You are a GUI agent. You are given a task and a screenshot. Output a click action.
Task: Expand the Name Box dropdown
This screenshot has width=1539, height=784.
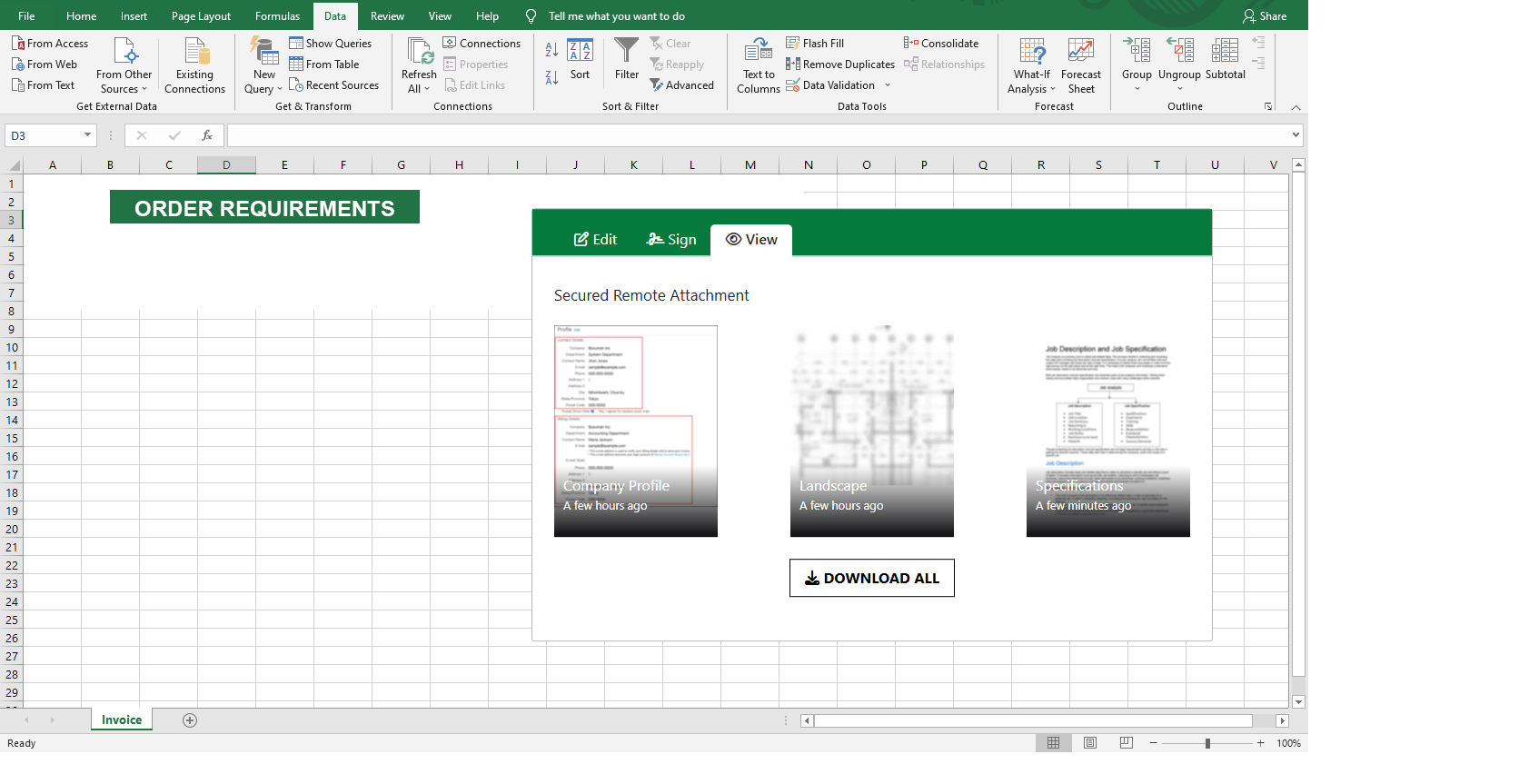87,135
